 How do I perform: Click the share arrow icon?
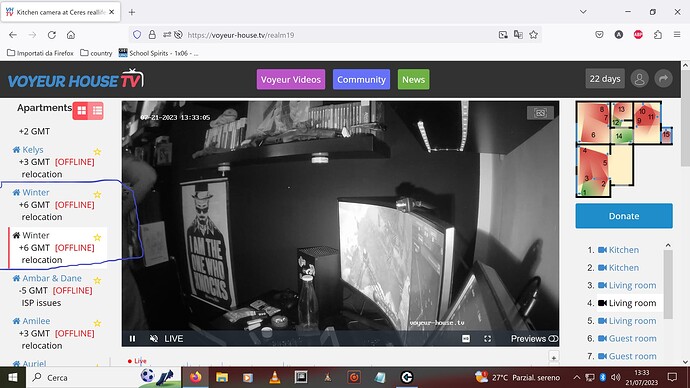(x=664, y=79)
